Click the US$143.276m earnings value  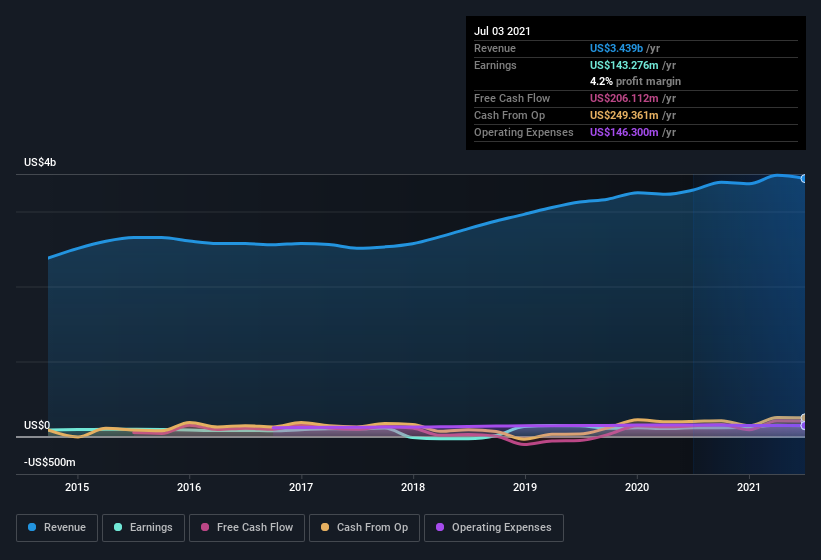point(624,65)
